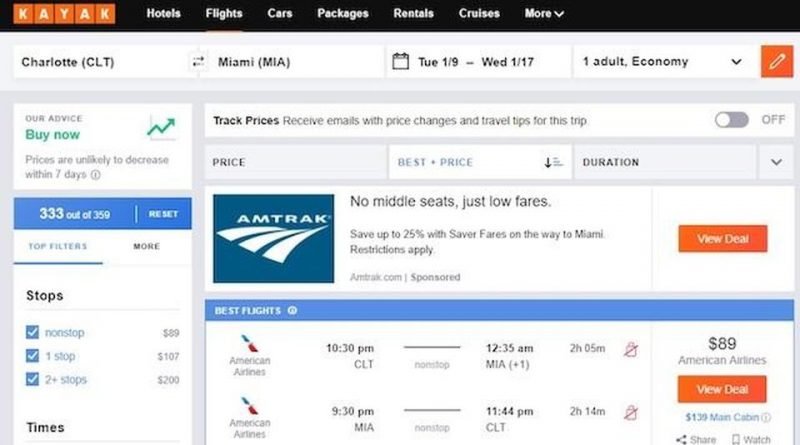Image resolution: width=800 pixels, height=445 pixels.
Task: Click info icon under price advice
Action: tap(96, 175)
